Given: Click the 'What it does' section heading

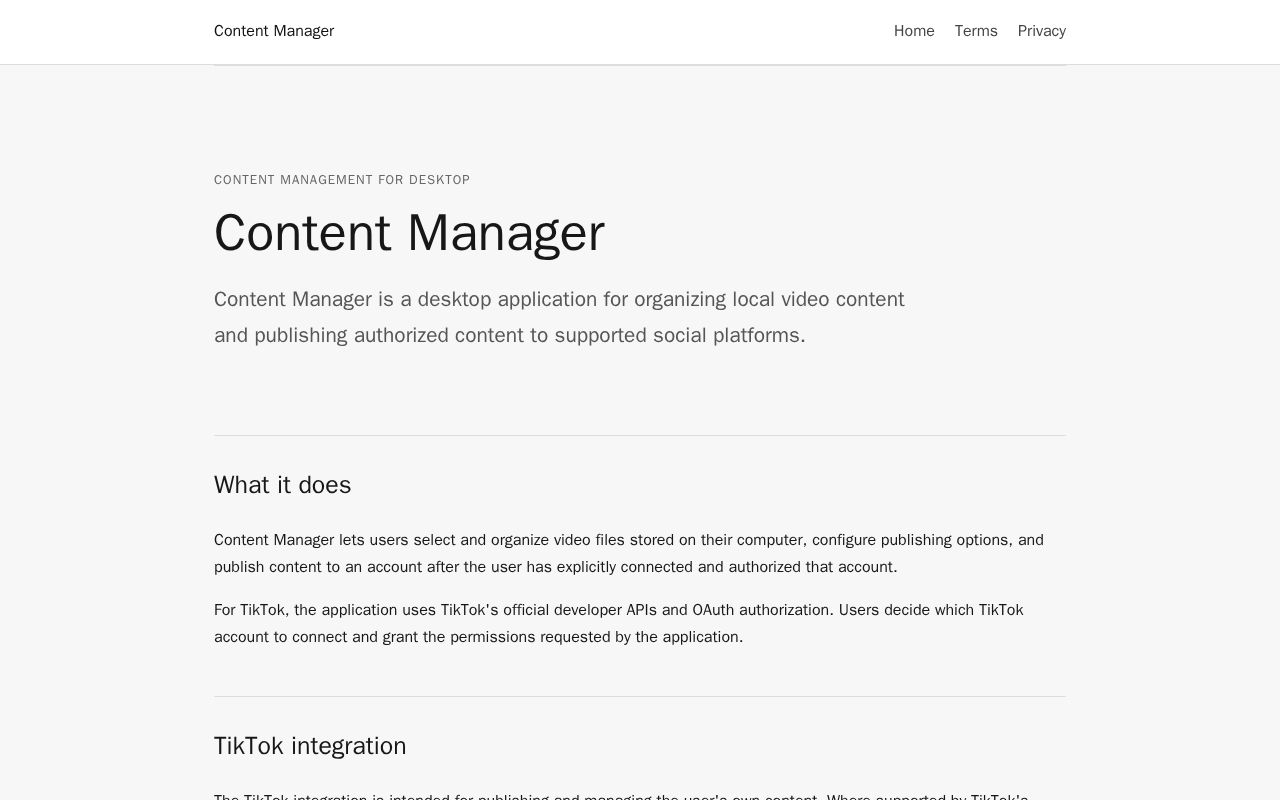Looking at the screenshot, I should (283, 485).
